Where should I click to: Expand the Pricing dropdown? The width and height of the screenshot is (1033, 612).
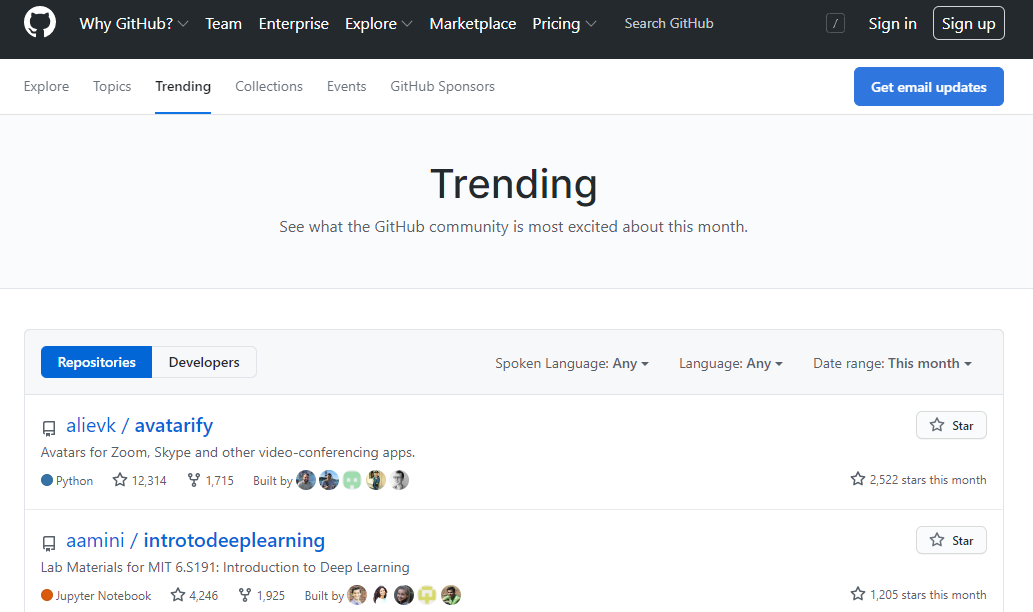pyautogui.click(x=564, y=24)
